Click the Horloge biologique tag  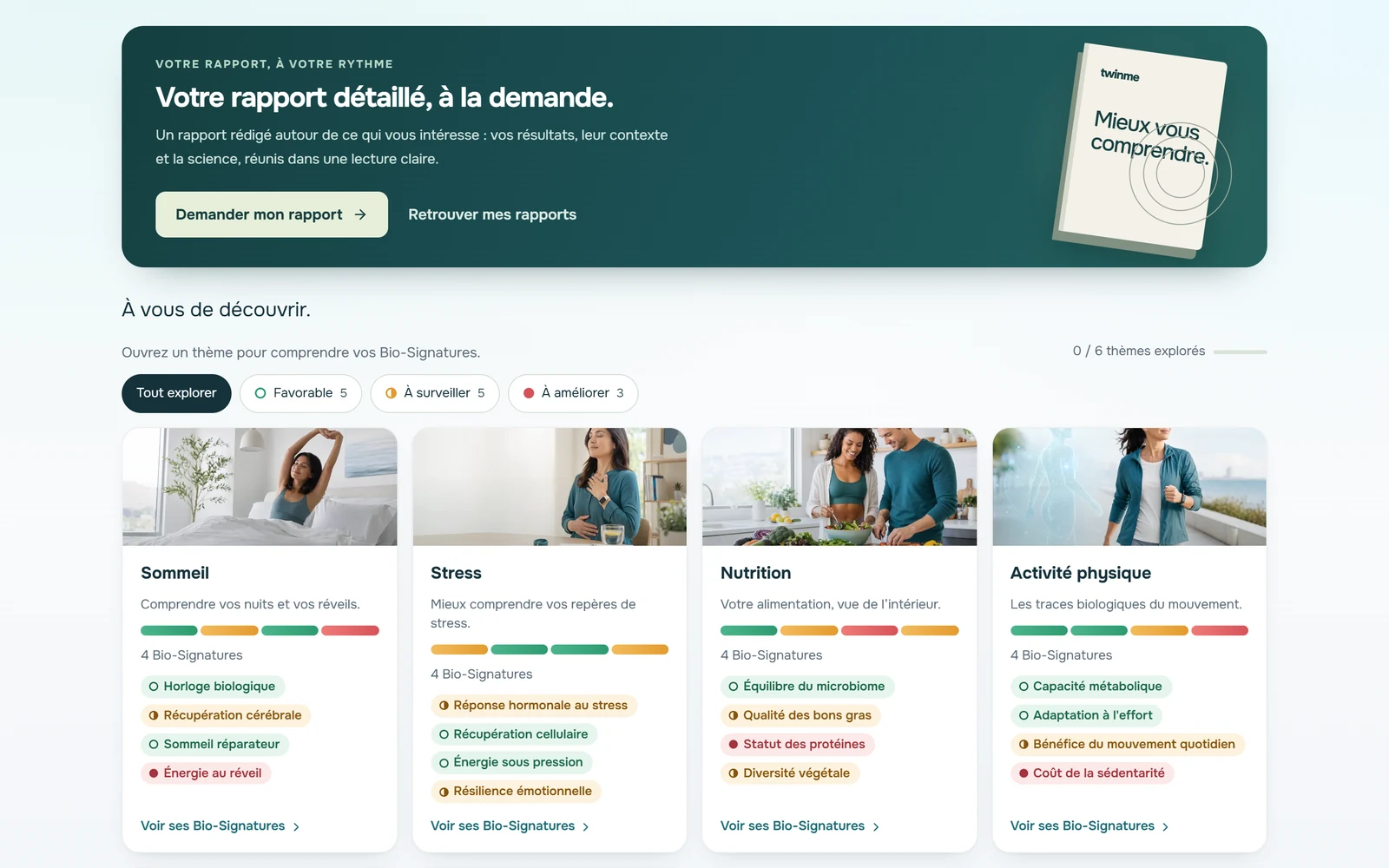213,687
